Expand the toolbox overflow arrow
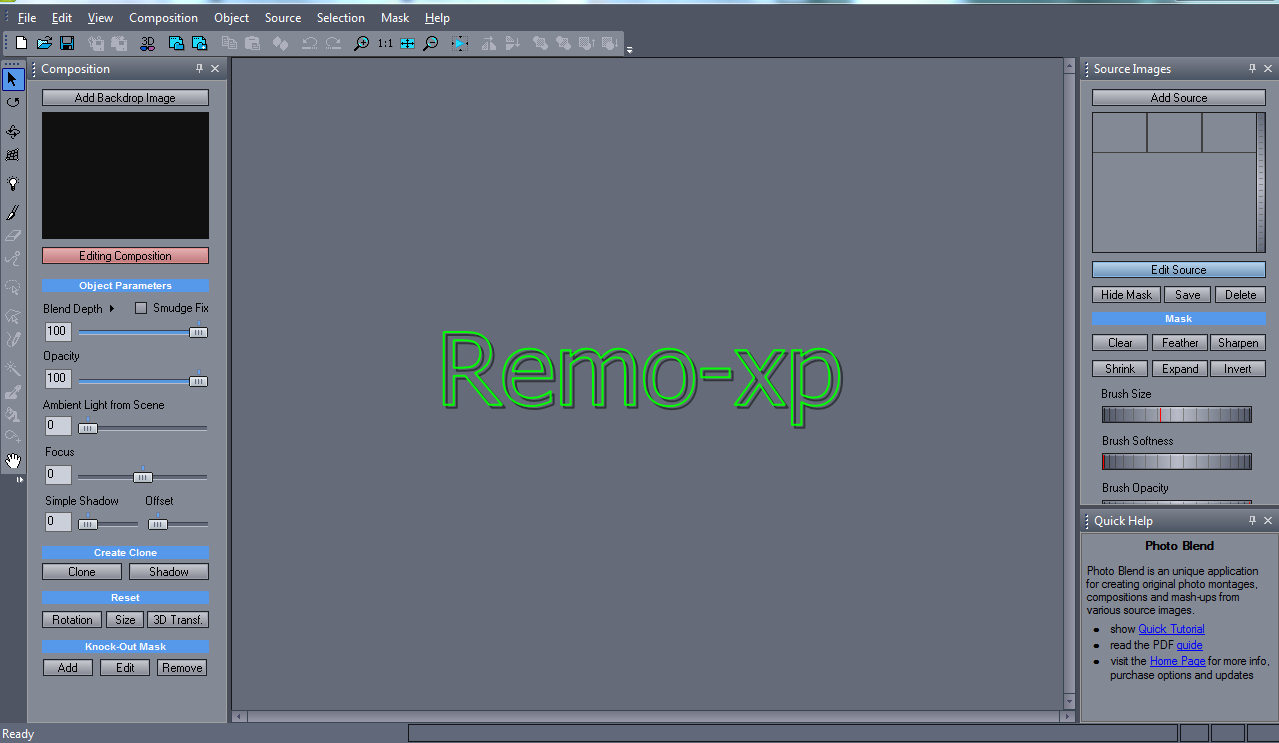The image size is (1279, 743). (x=19, y=480)
